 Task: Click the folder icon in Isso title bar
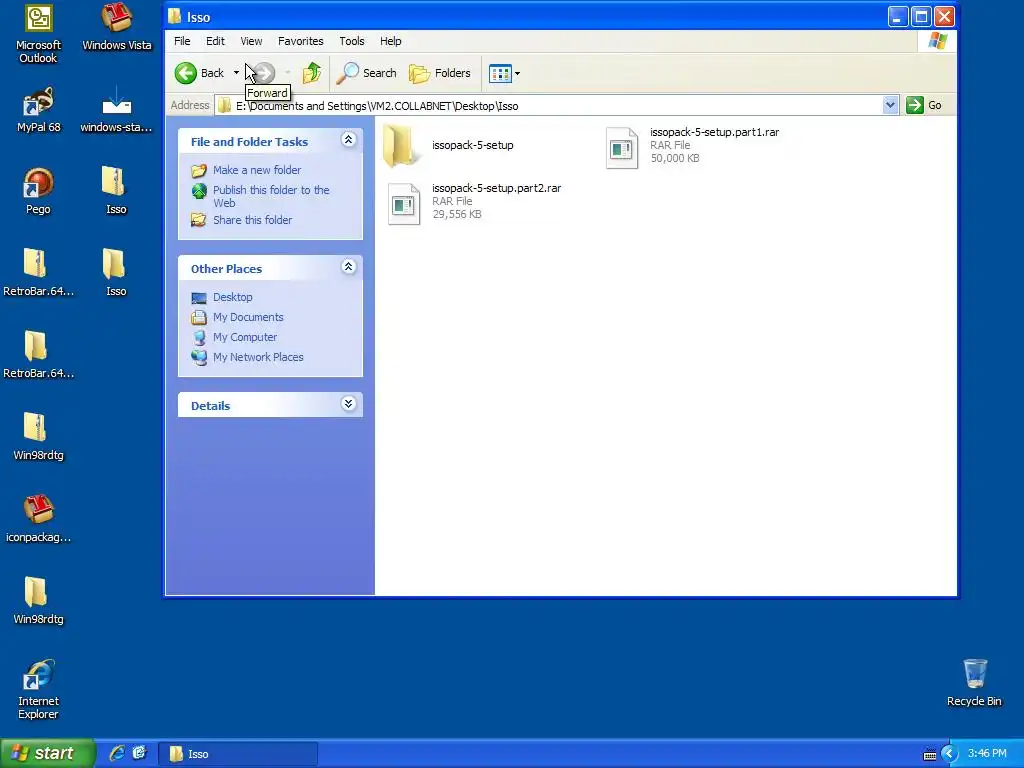[174, 17]
